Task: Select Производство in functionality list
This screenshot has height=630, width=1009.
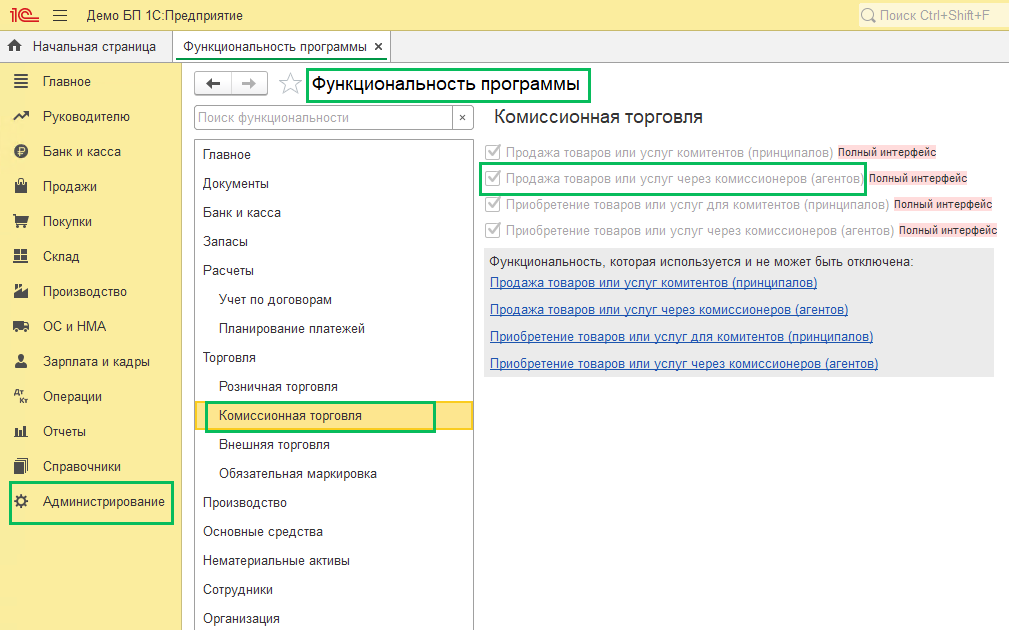Action: [x=333, y=503]
